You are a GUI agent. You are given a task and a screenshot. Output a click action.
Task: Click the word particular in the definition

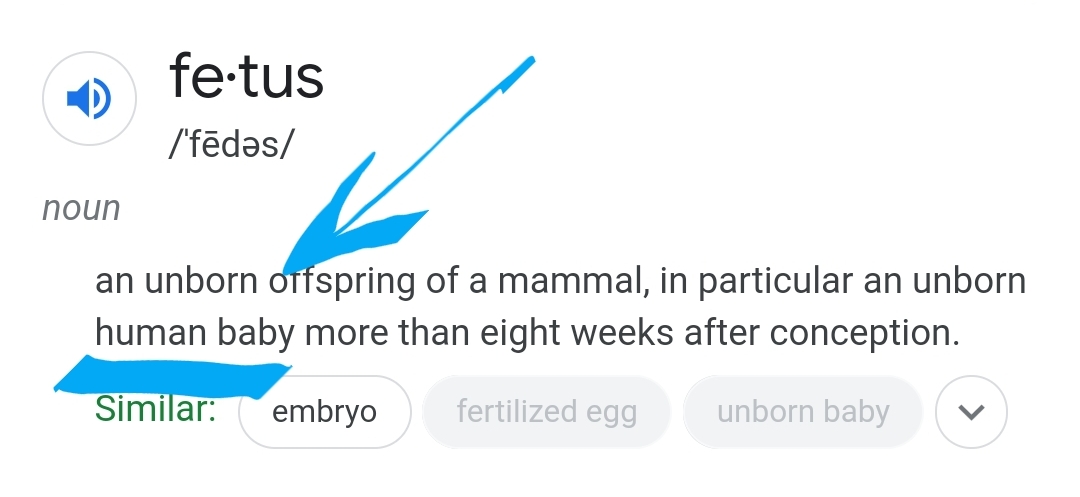coord(776,282)
